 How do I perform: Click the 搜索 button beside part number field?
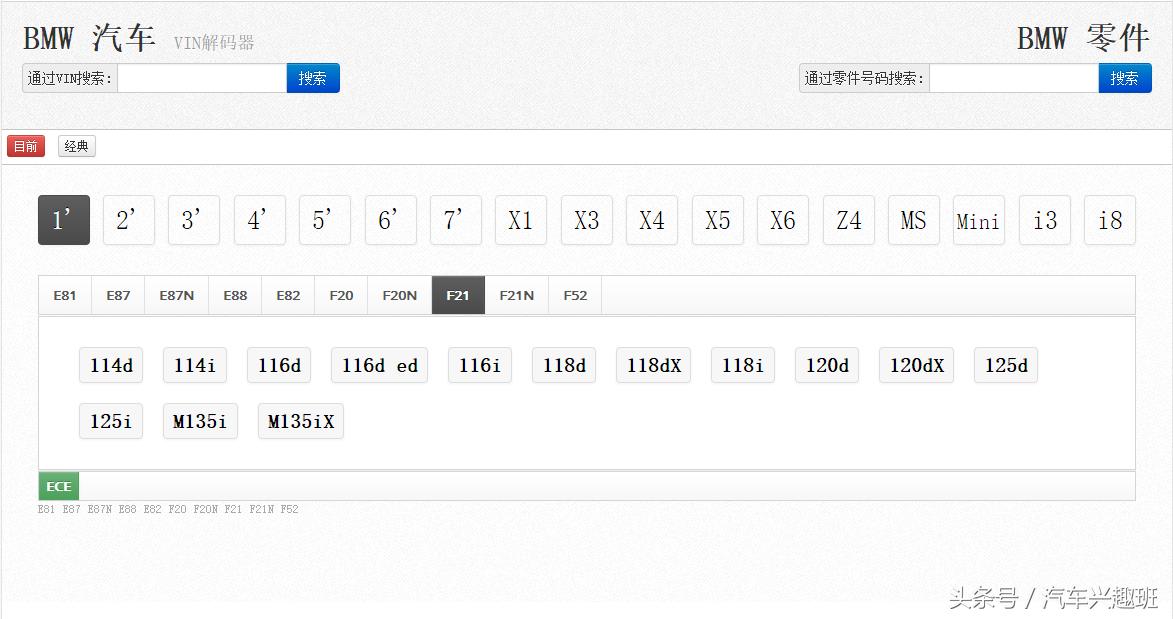coord(1124,78)
